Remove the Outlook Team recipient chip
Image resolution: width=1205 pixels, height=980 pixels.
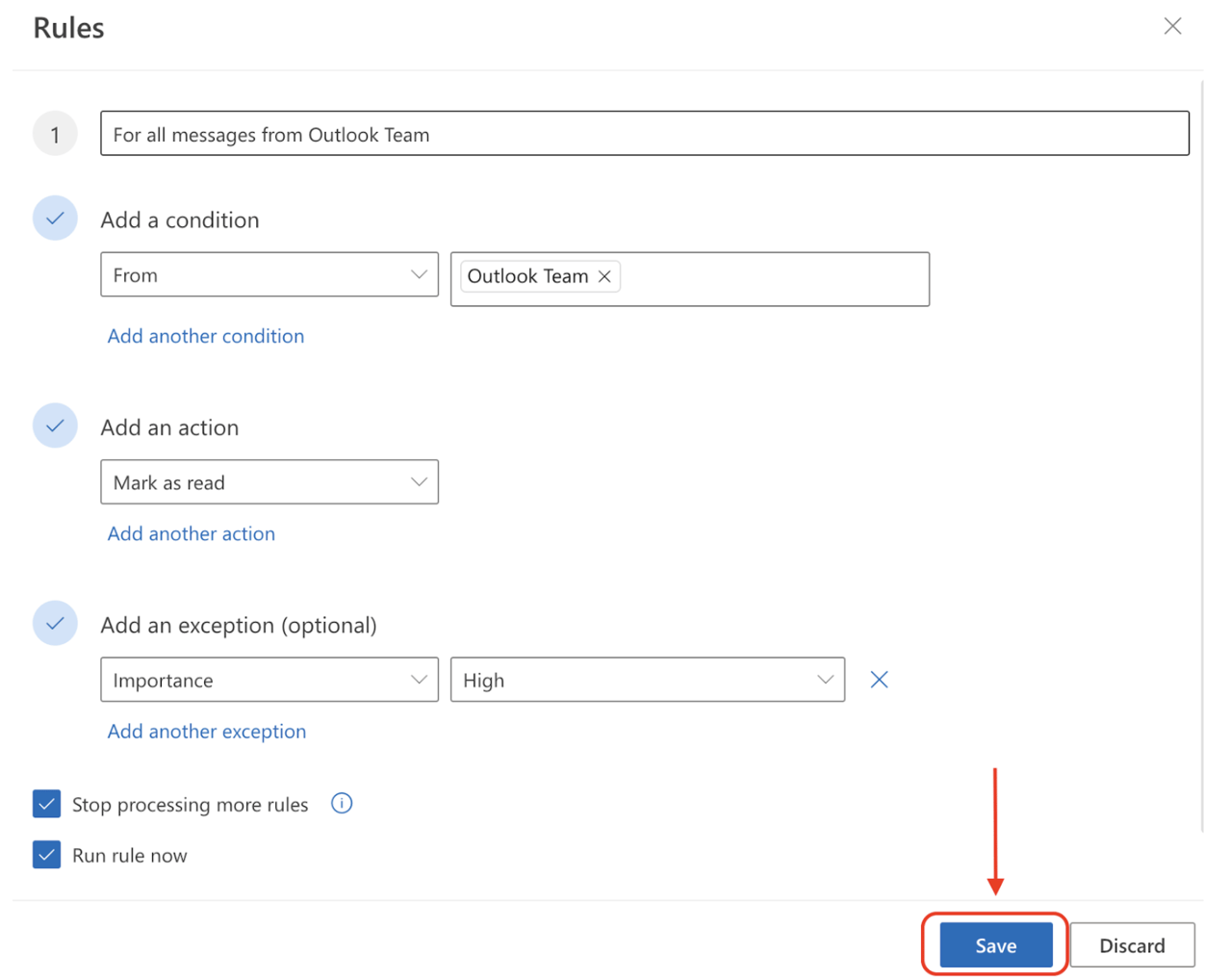point(604,276)
